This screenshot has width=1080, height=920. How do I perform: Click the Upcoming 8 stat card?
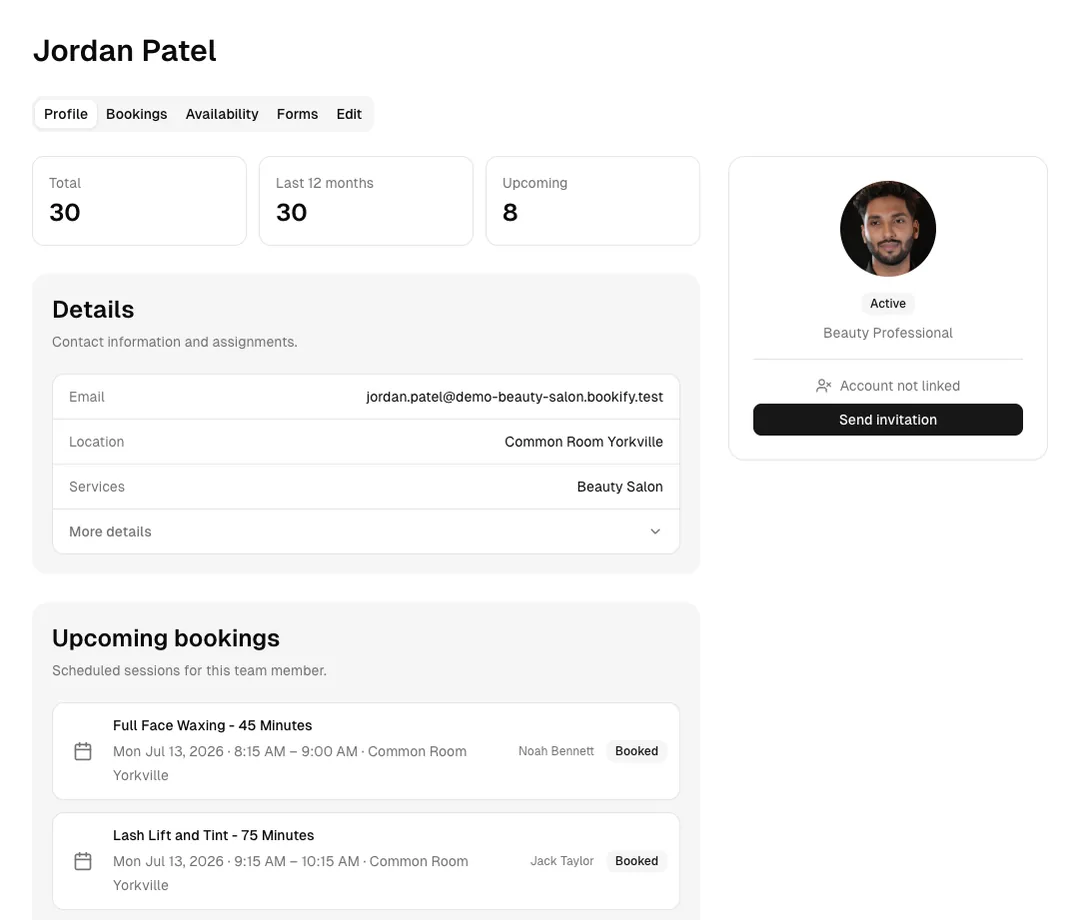[593, 201]
